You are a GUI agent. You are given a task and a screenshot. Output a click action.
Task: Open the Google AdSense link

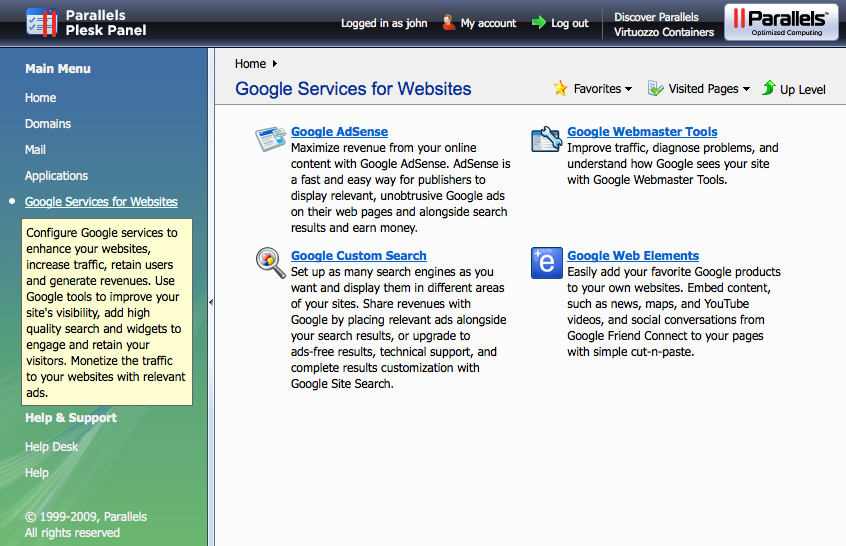click(x=339, y=132)
